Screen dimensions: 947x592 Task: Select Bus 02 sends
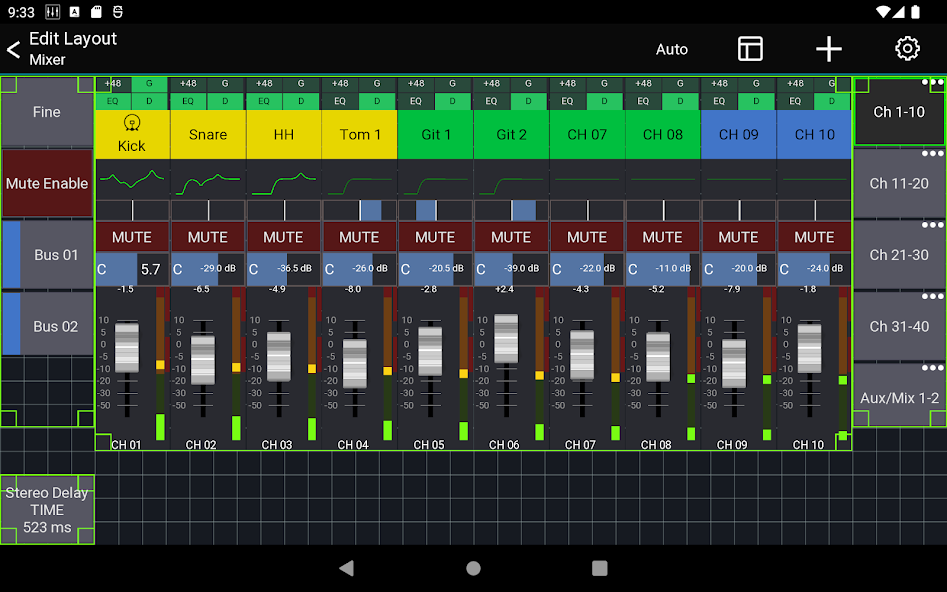[47, 326]
